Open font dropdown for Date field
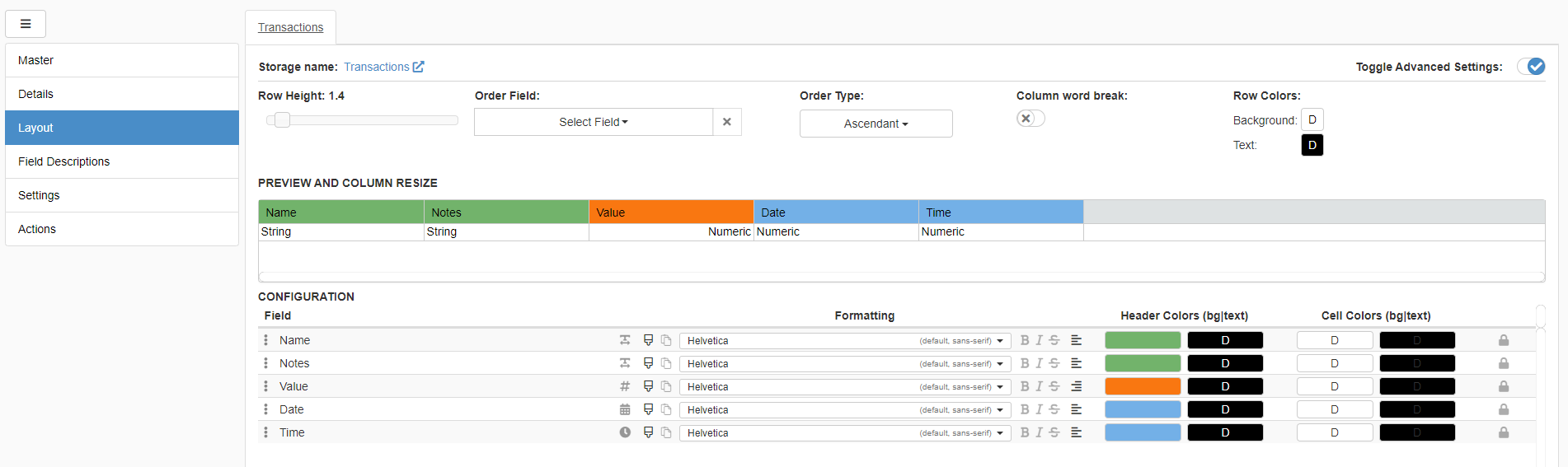The height and width of the screenshot is (467, 1568). point(845,409)
